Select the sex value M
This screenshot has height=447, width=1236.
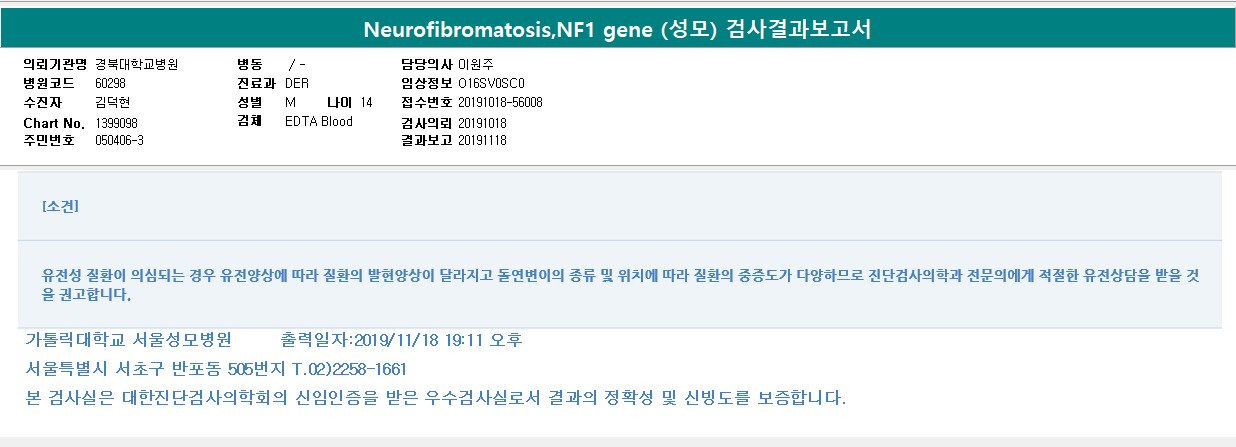pyautogui.click(x=290, y=103)
